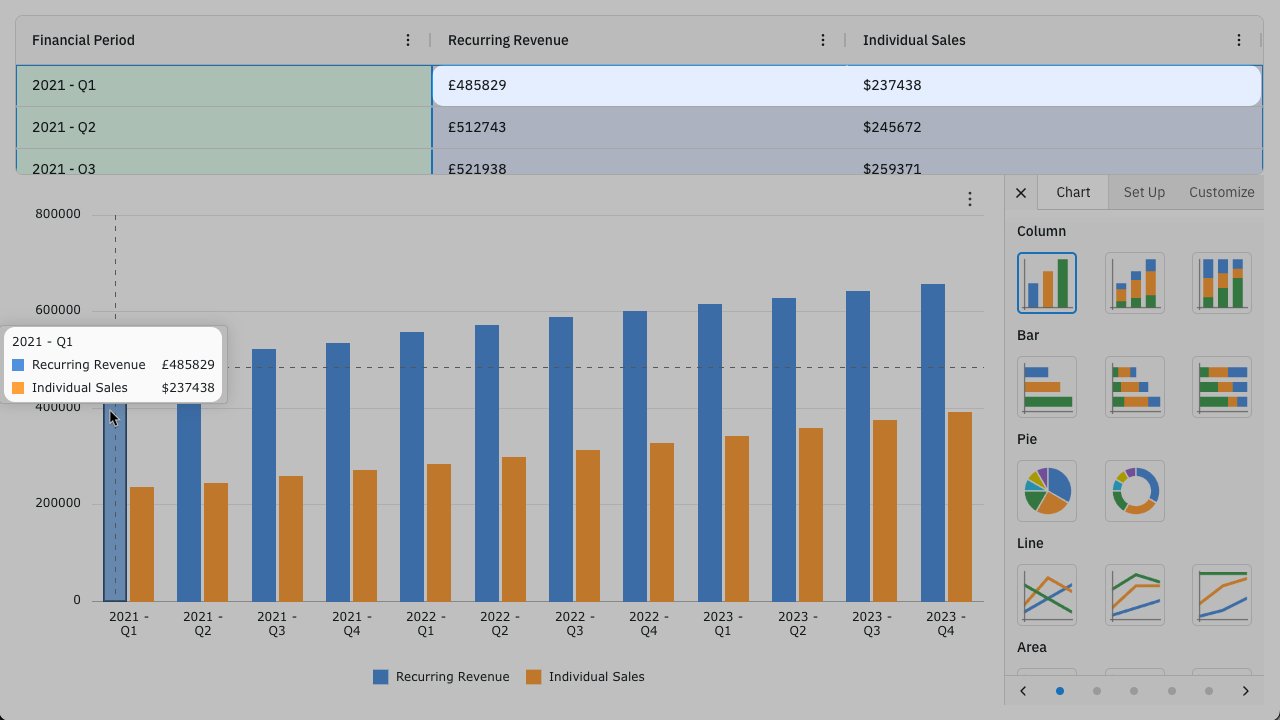1280x720 pixels.
Task: Go to next page of chart types
Action: 1246,690
